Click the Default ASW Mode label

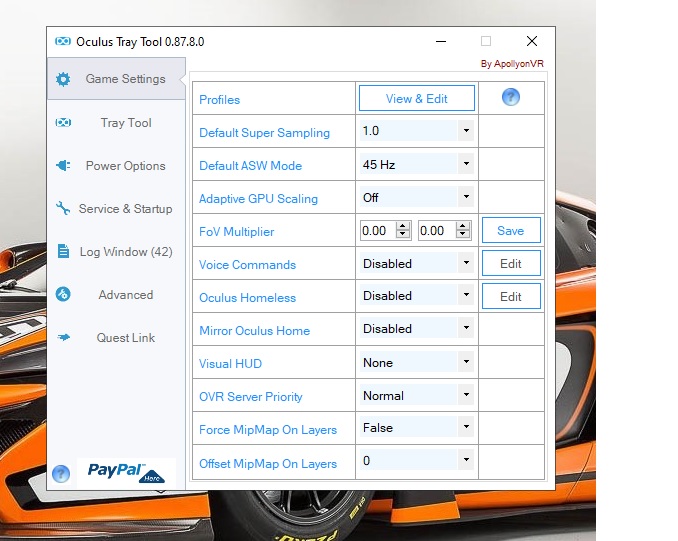click(250, 166)
